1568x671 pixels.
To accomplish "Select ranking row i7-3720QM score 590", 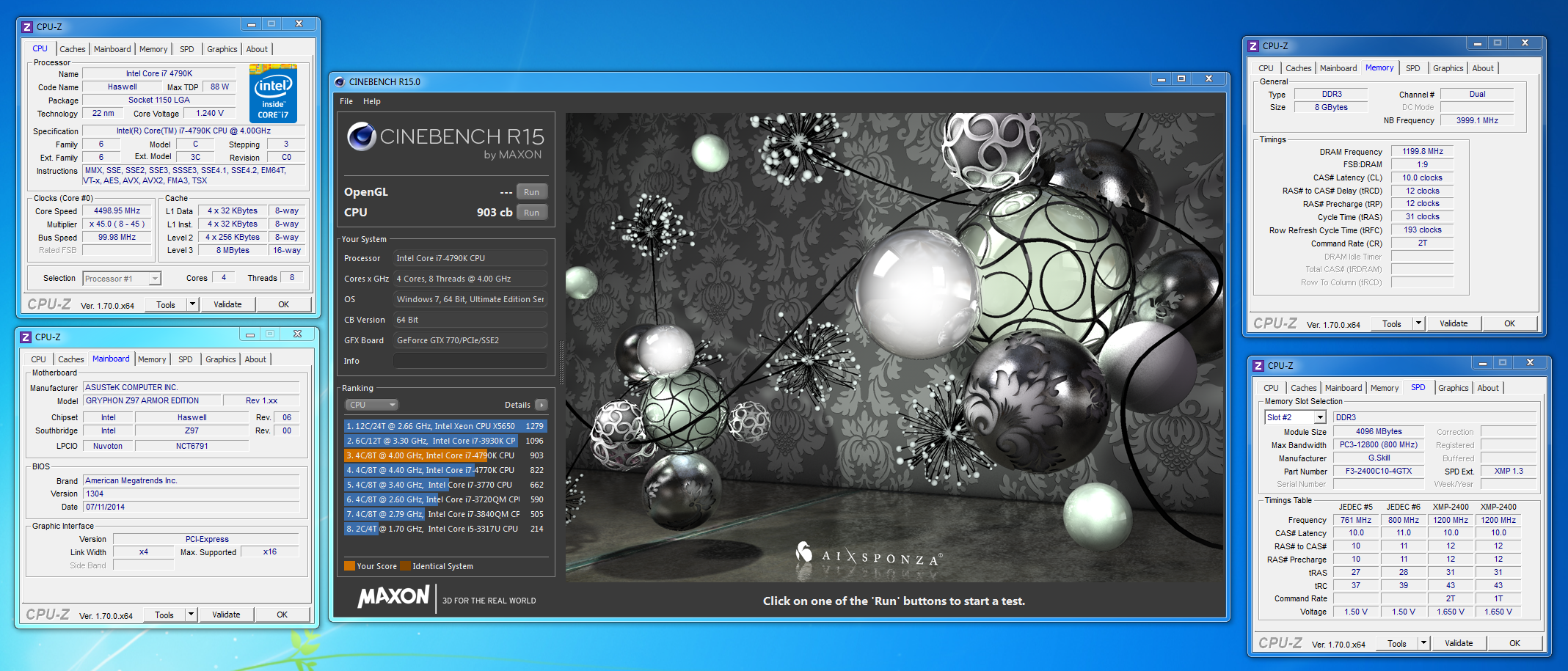I will pos(445,499).
